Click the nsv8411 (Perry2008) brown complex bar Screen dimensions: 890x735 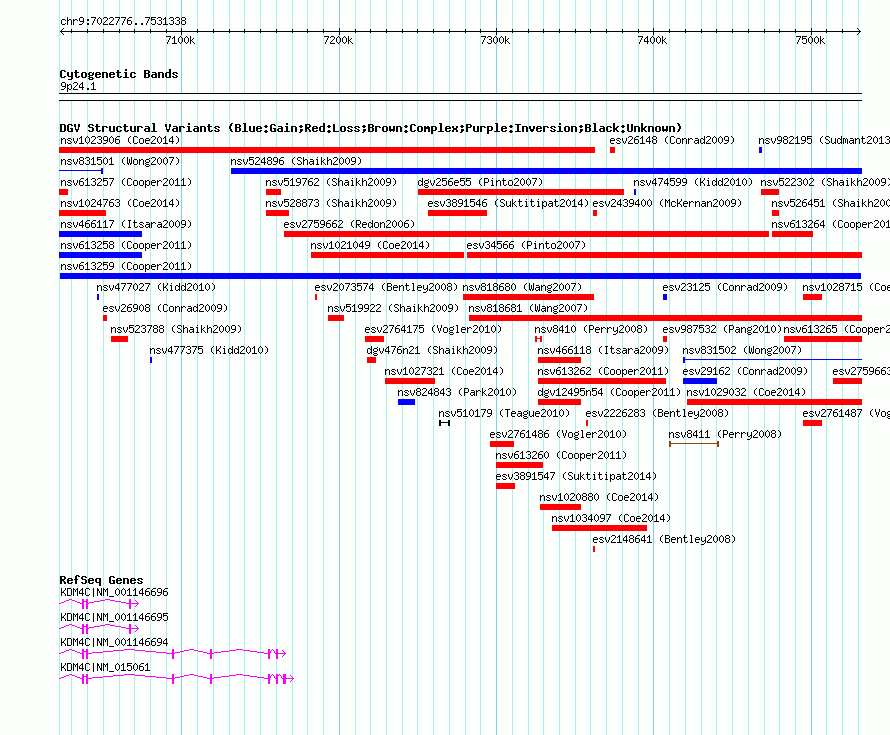coord(694,444)
